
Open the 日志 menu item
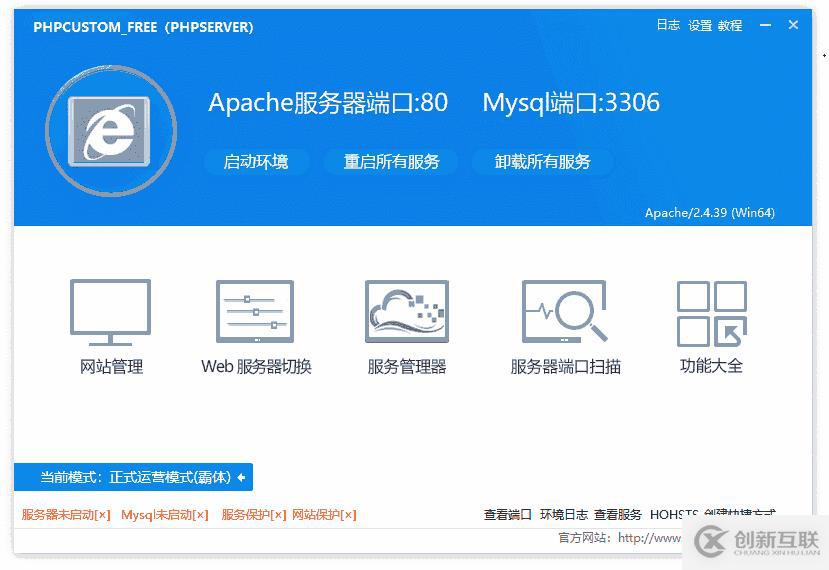(668, 25)
